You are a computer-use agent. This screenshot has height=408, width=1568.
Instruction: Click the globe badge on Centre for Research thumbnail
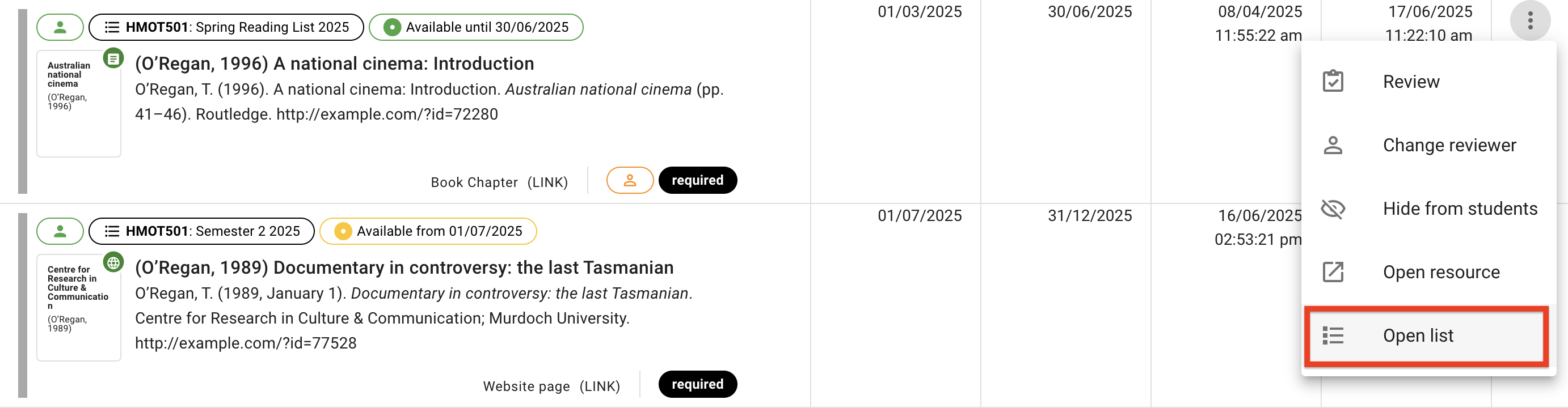(x=113, y=263)
